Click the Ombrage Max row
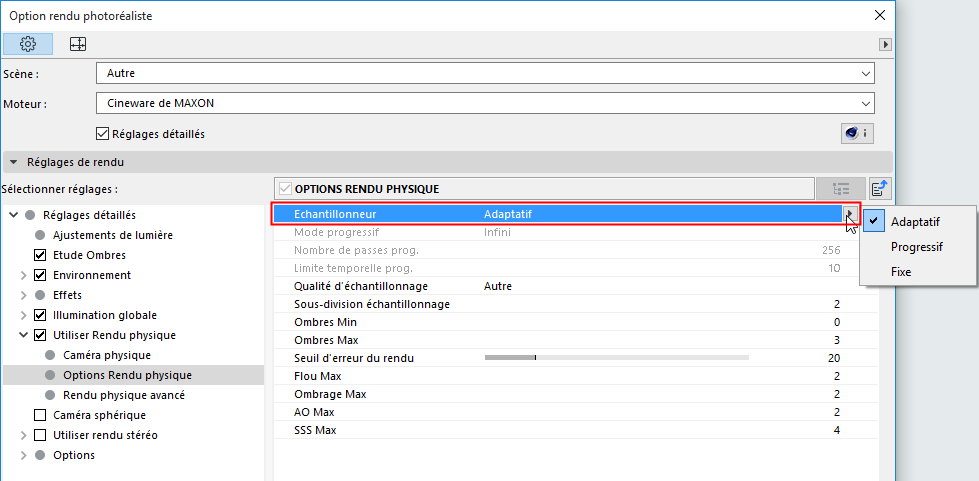979x481 pixels. click(576, 394)
